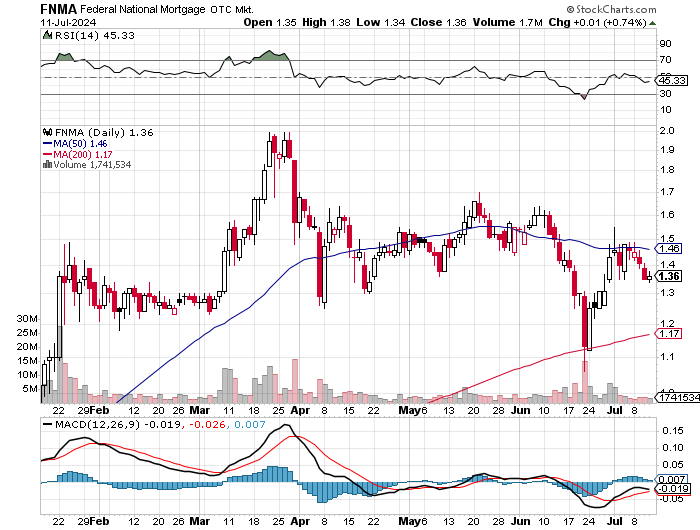Viewport: 700px width, 530px height.
Task: Click the 1.1 label on price axis
Action: coord(667,357)
